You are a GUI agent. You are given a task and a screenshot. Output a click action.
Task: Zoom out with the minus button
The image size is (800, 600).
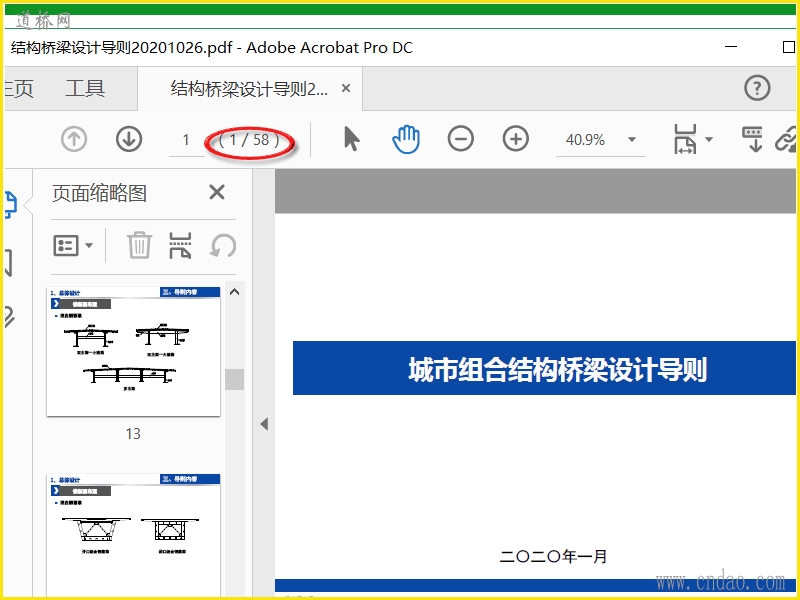click(x=461, y=139)
